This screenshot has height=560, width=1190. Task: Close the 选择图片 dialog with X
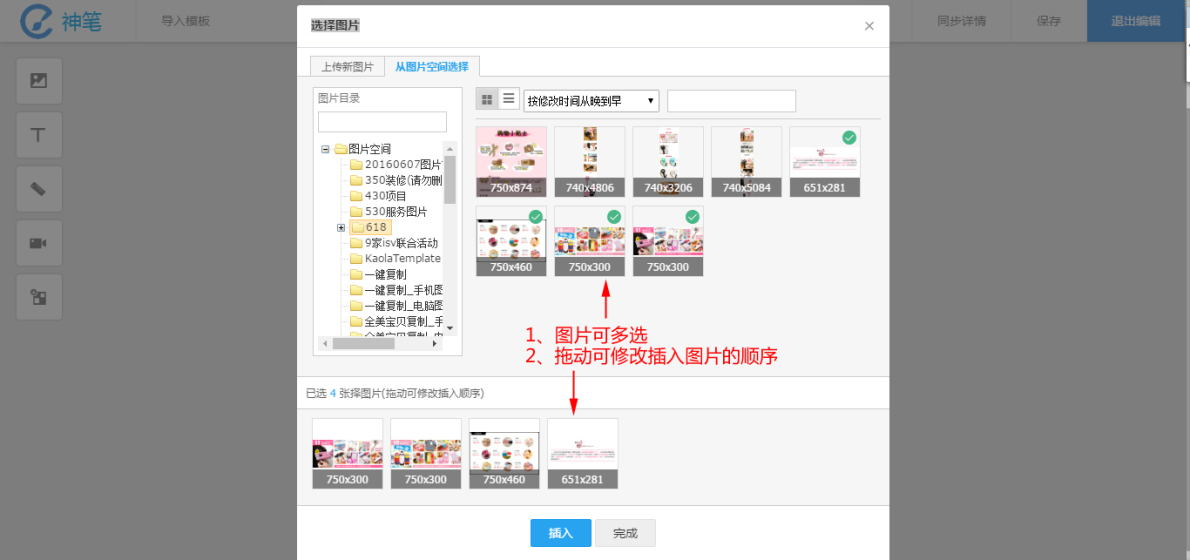point(869,26)
